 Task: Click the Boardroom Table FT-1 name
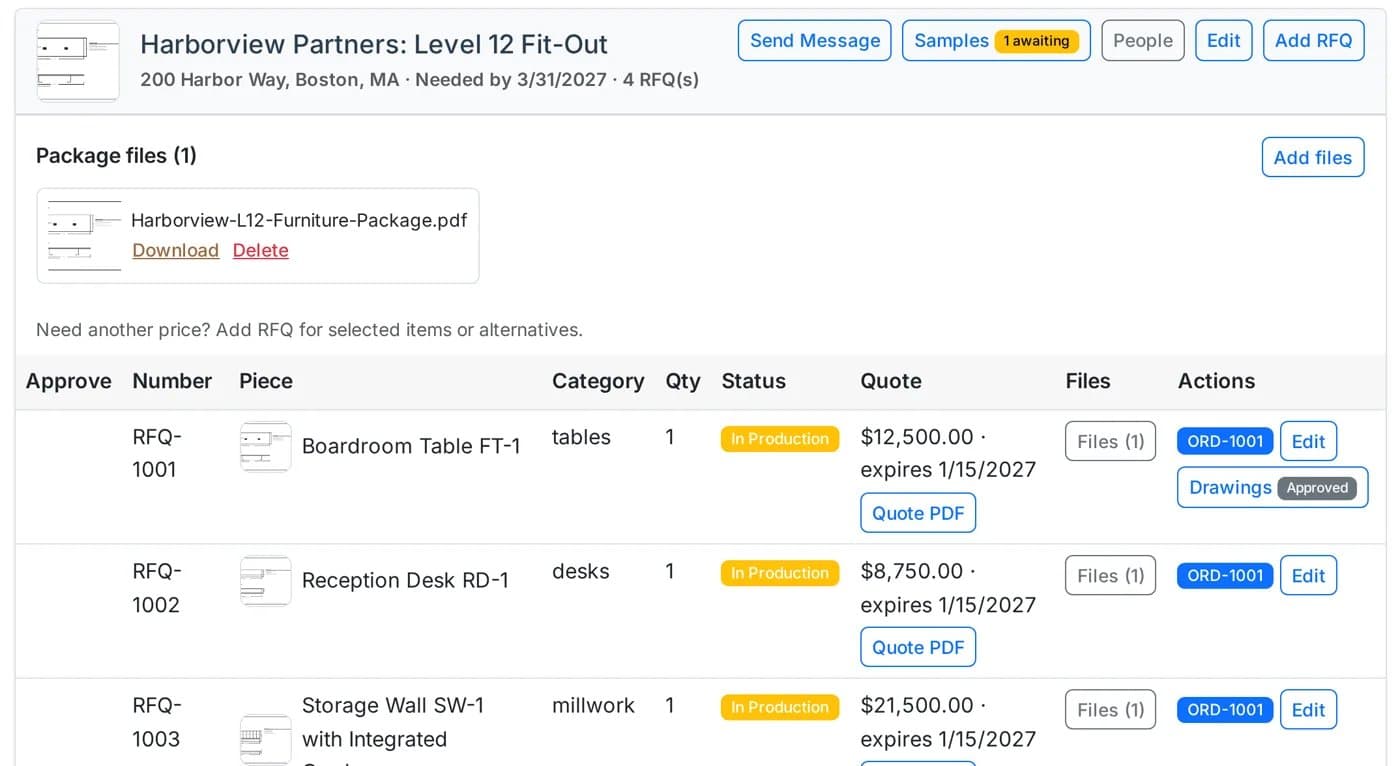tap(411, 446)
